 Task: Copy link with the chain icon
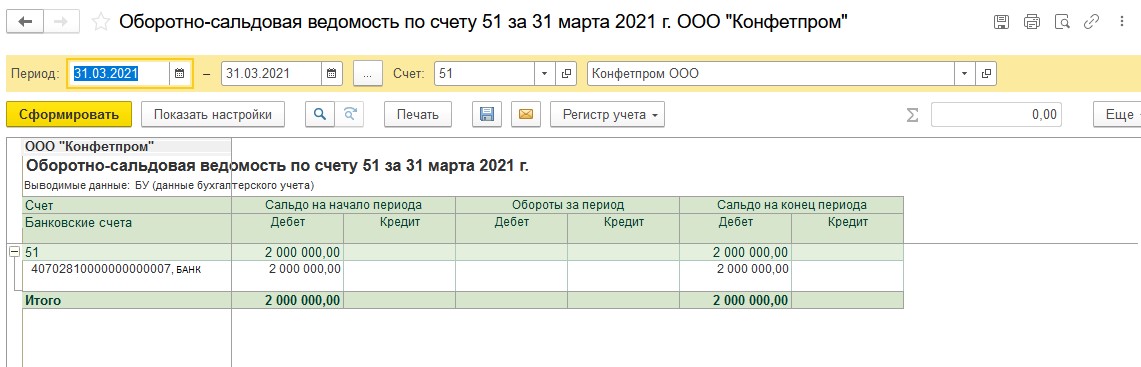1092,22
